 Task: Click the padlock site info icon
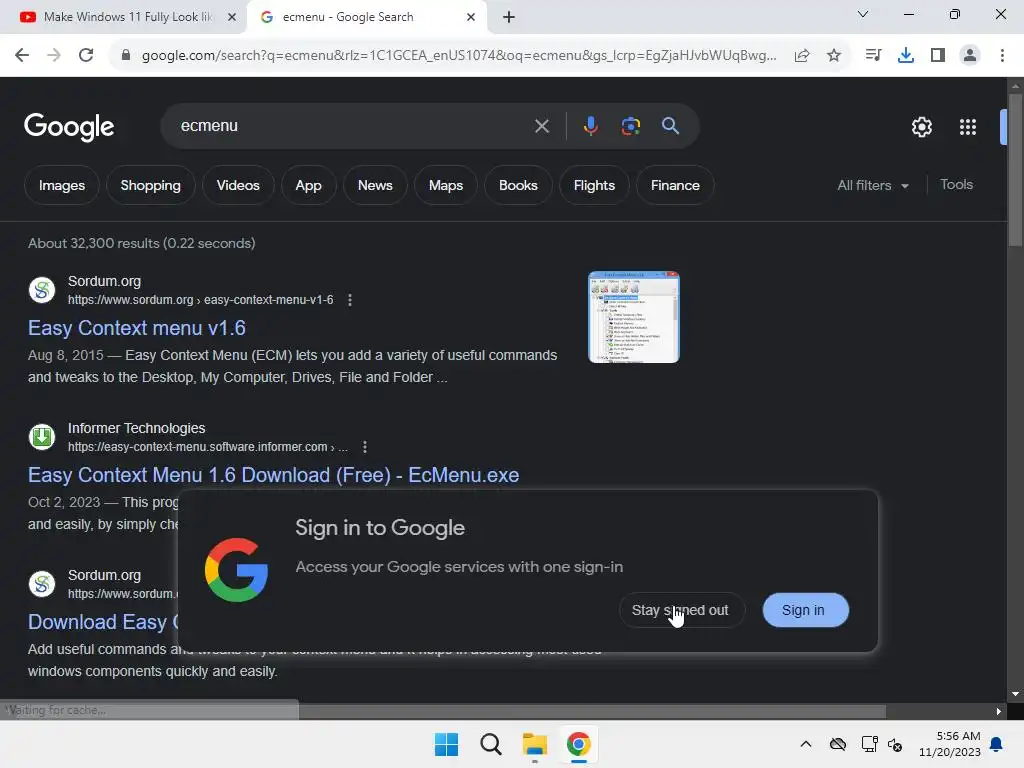pos(126,56)
